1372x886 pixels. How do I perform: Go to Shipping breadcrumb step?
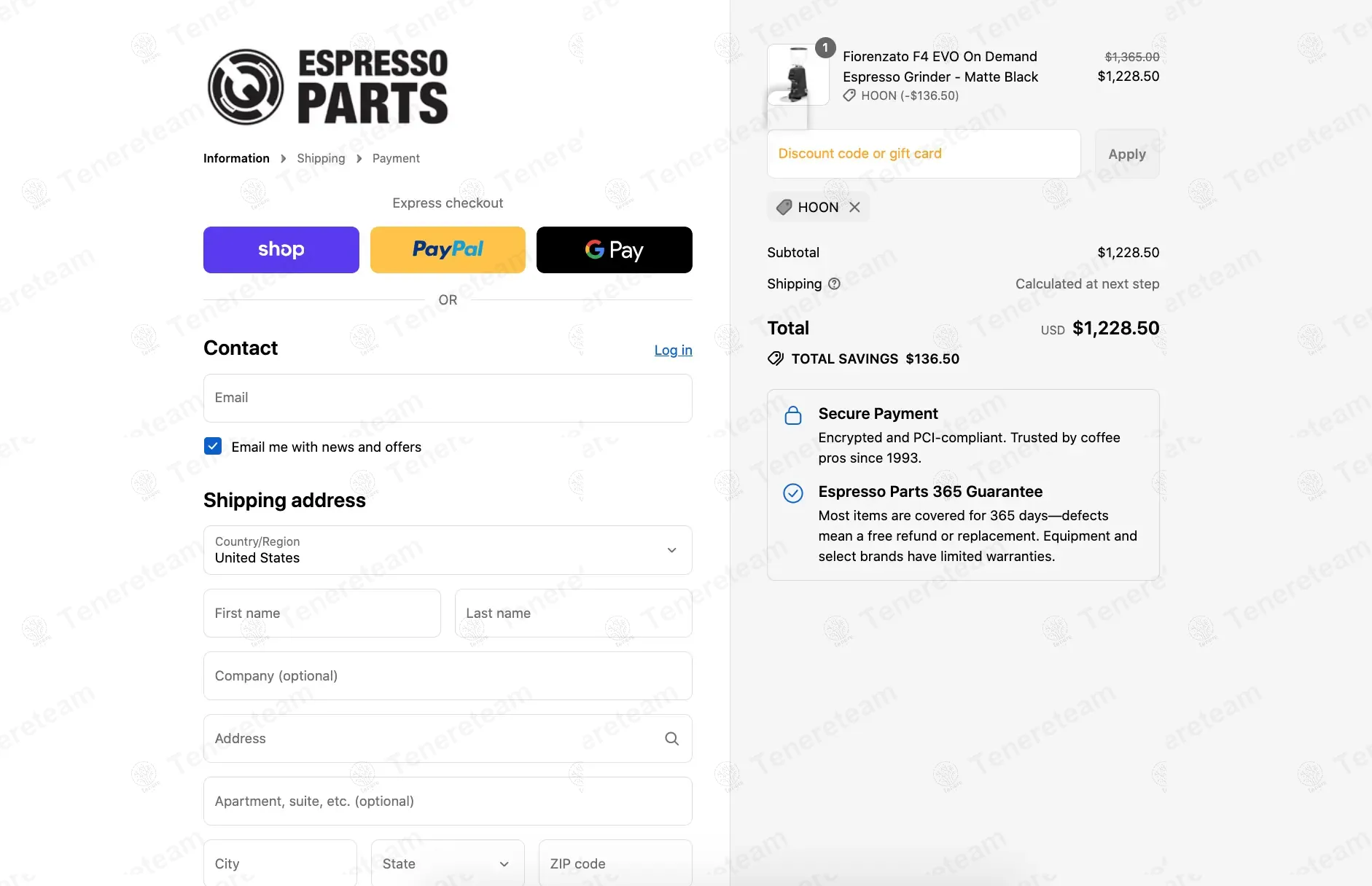(x=321, y=158)
